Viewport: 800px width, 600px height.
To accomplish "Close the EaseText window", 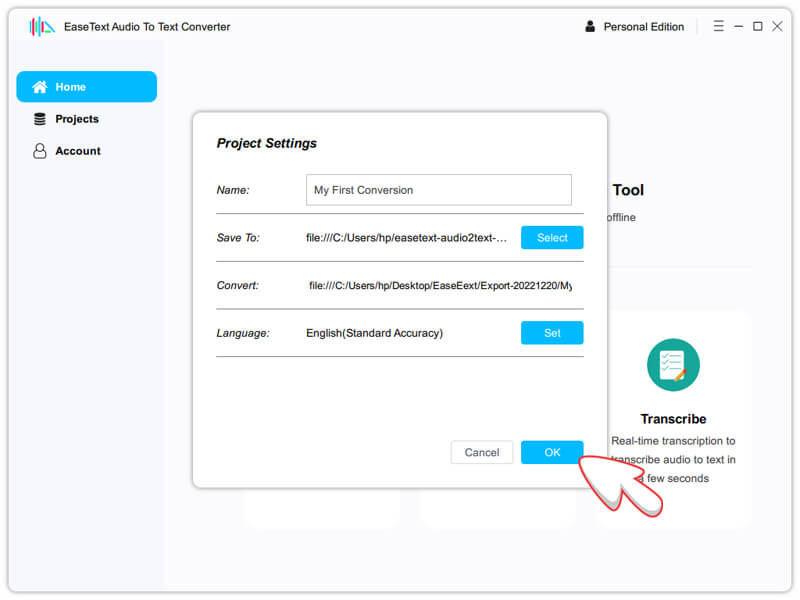I will point(777,26).
